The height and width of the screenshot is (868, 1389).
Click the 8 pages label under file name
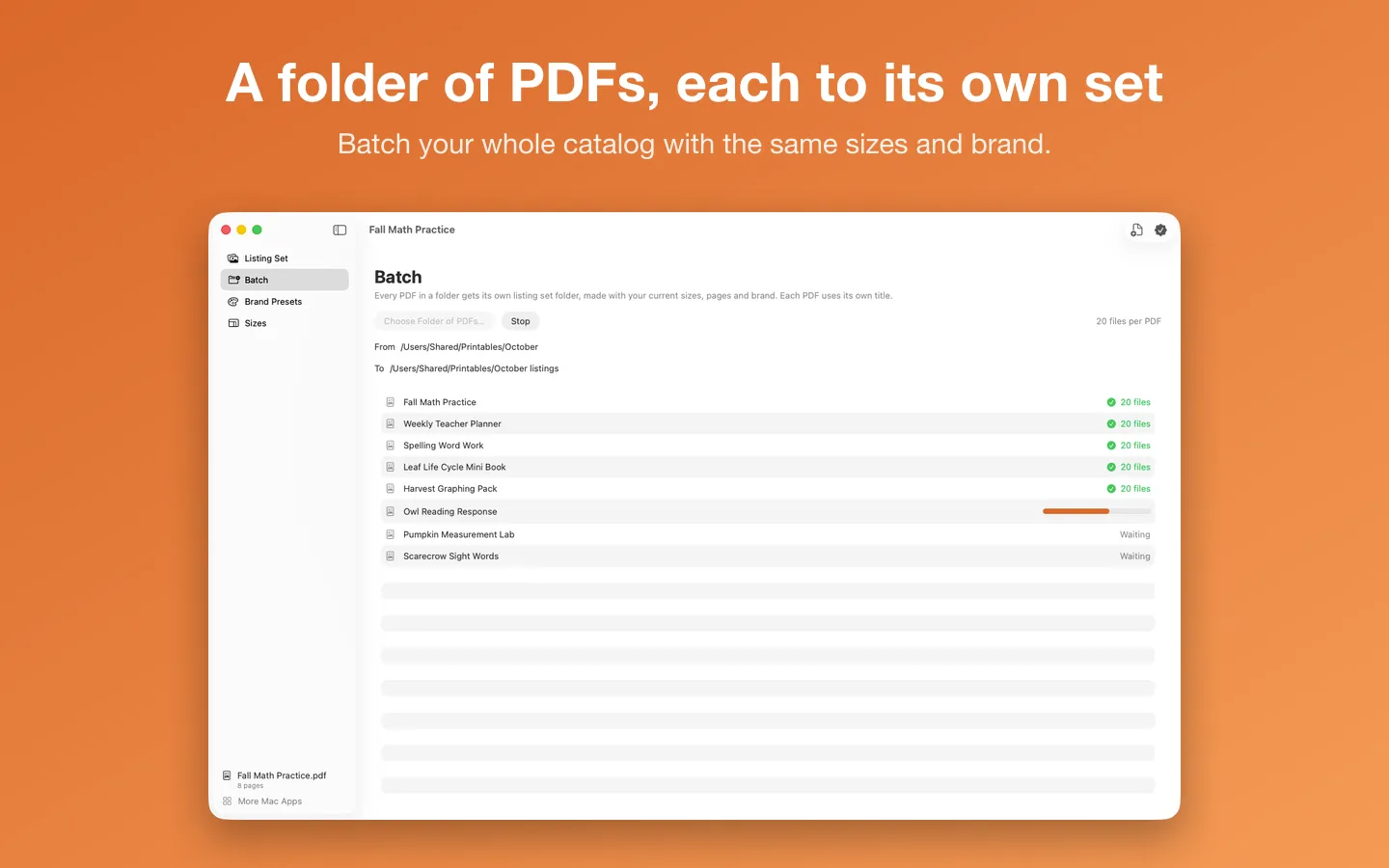point(250,786)
